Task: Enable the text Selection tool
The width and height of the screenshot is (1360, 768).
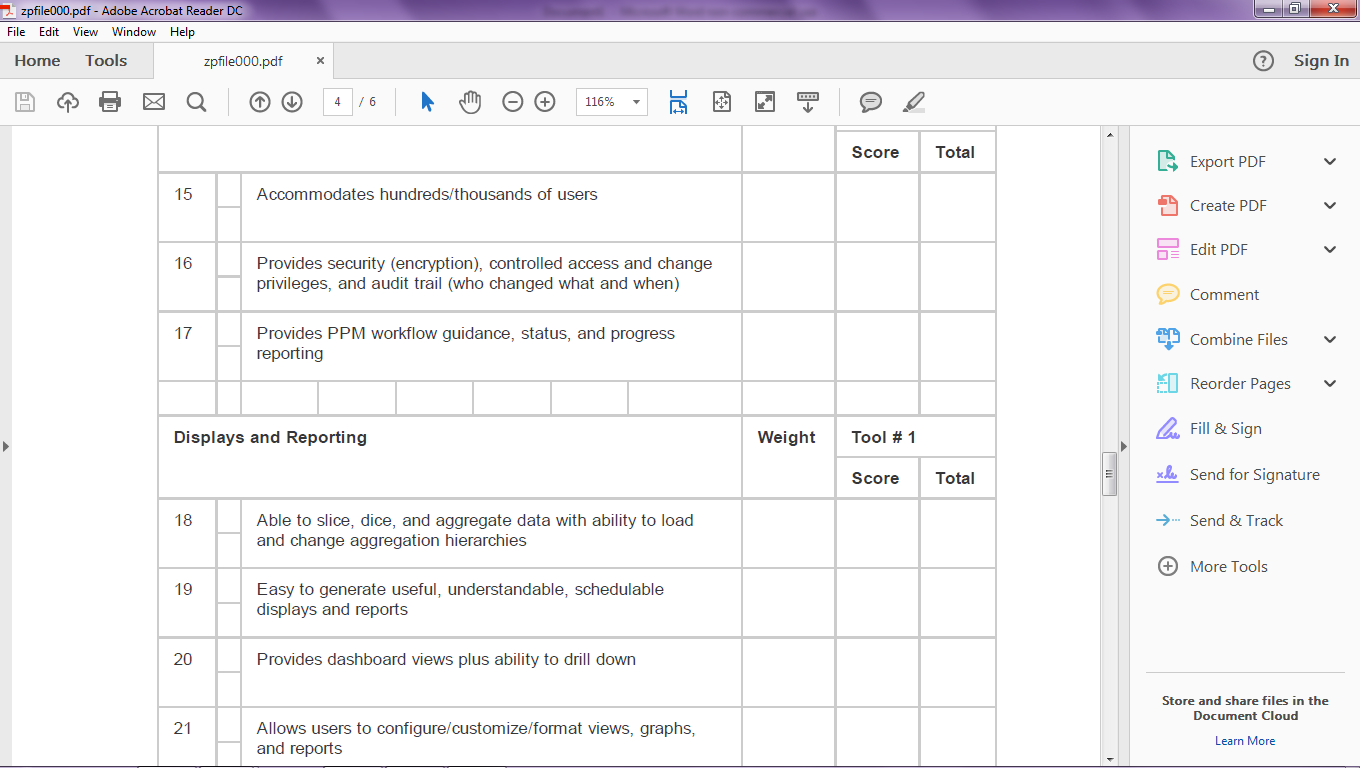Action: coord(425,101)
